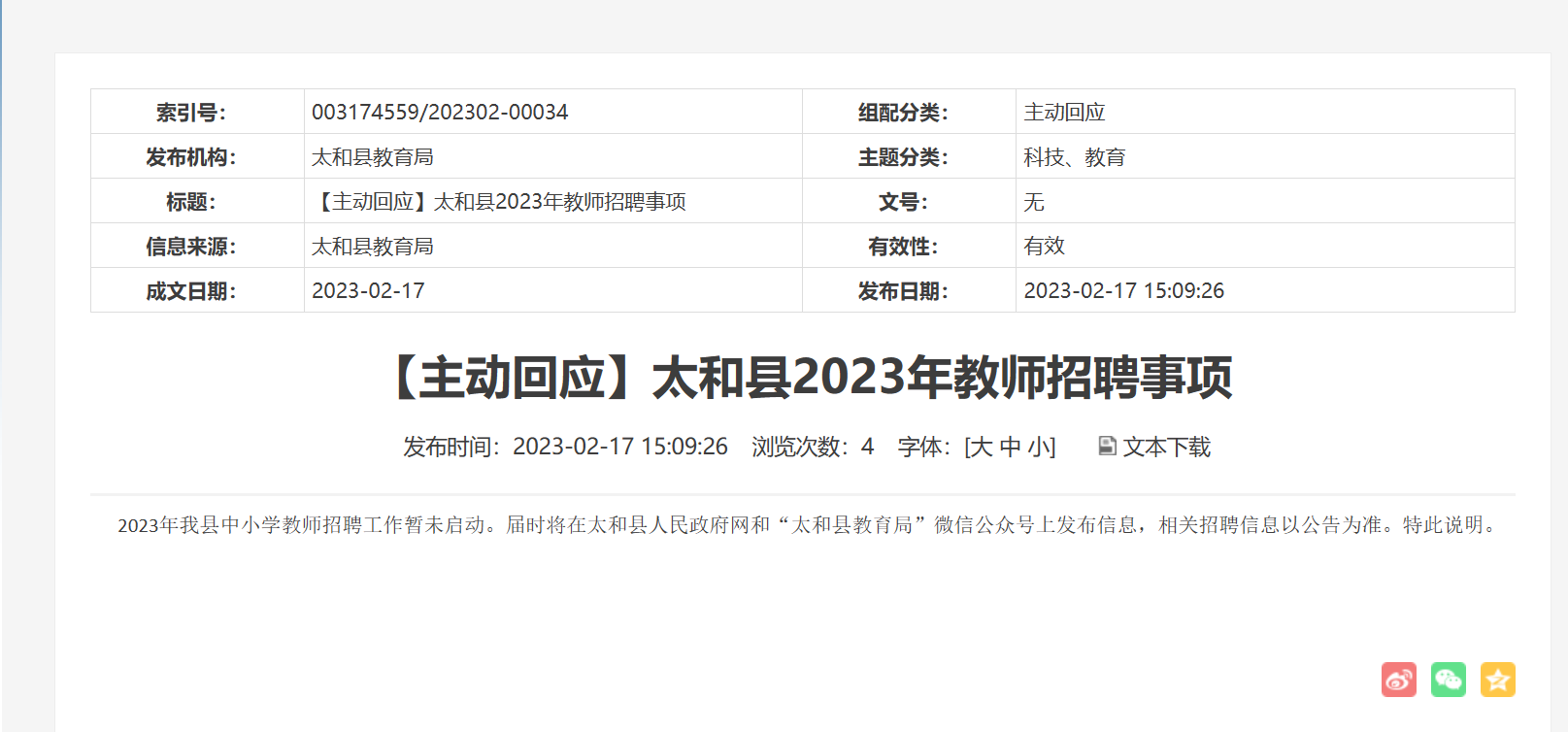Viewport: 1568px width, 732px height.
Task: Click the title cell in the 标题 row
Action: (499, 201)
